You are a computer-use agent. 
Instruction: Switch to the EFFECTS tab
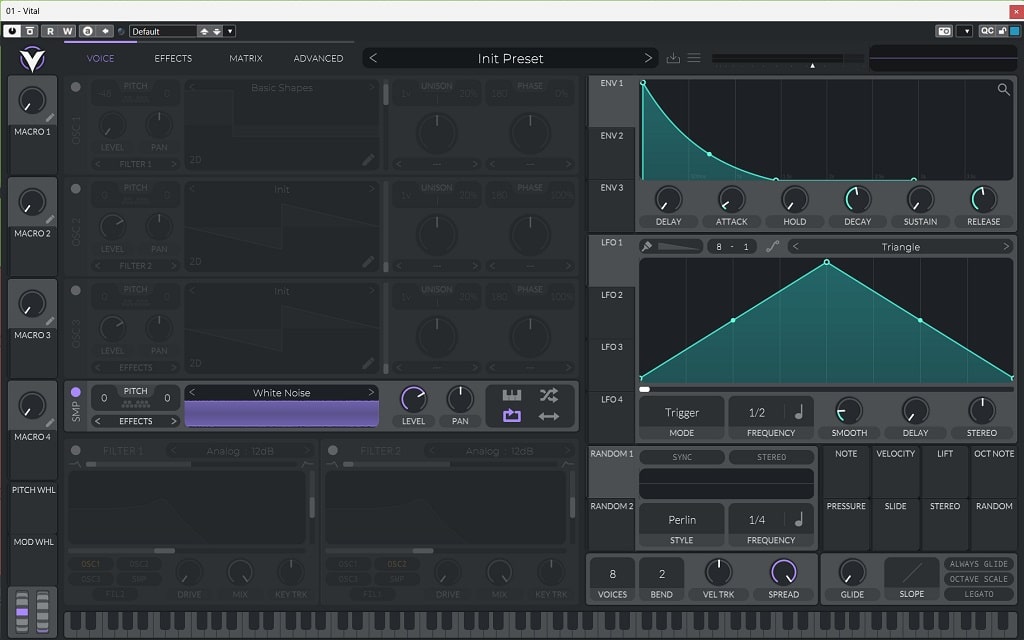(x=173, y=58)
